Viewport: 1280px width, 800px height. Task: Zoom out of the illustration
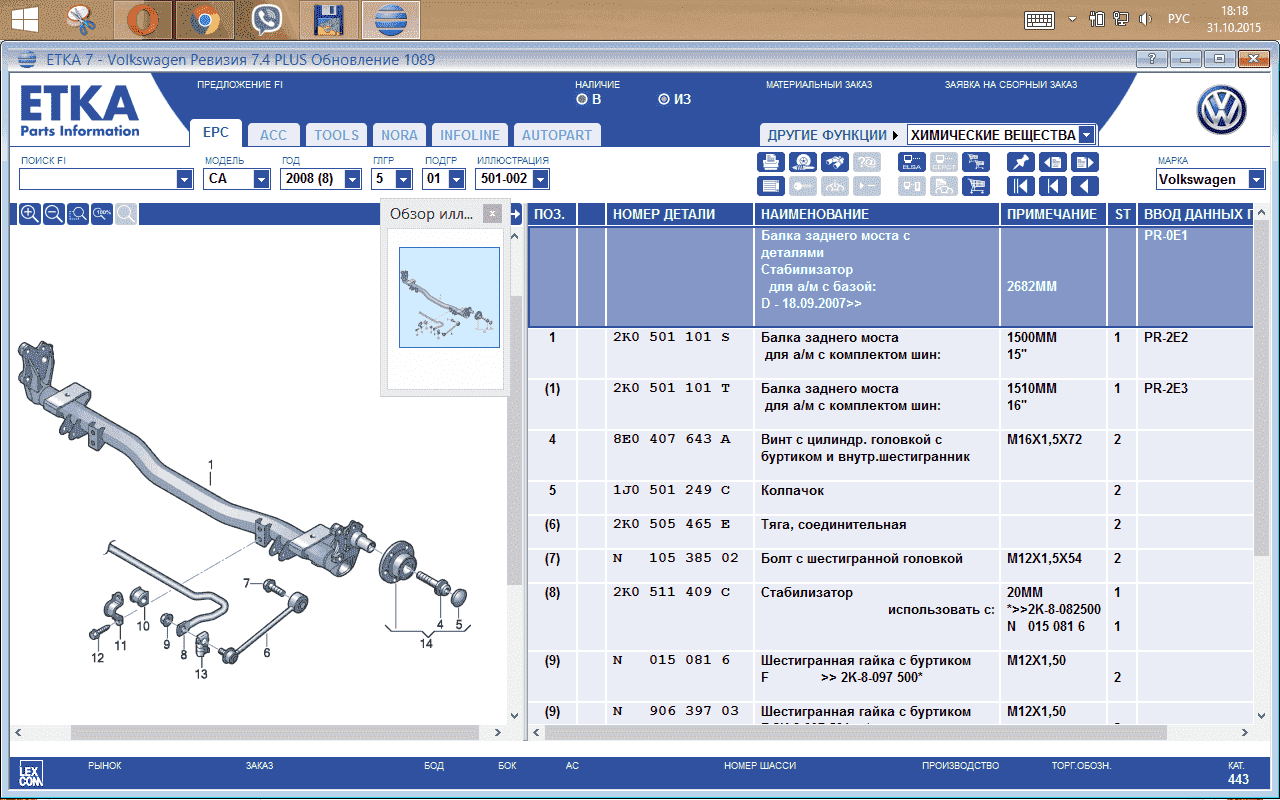tap(54, 213)
